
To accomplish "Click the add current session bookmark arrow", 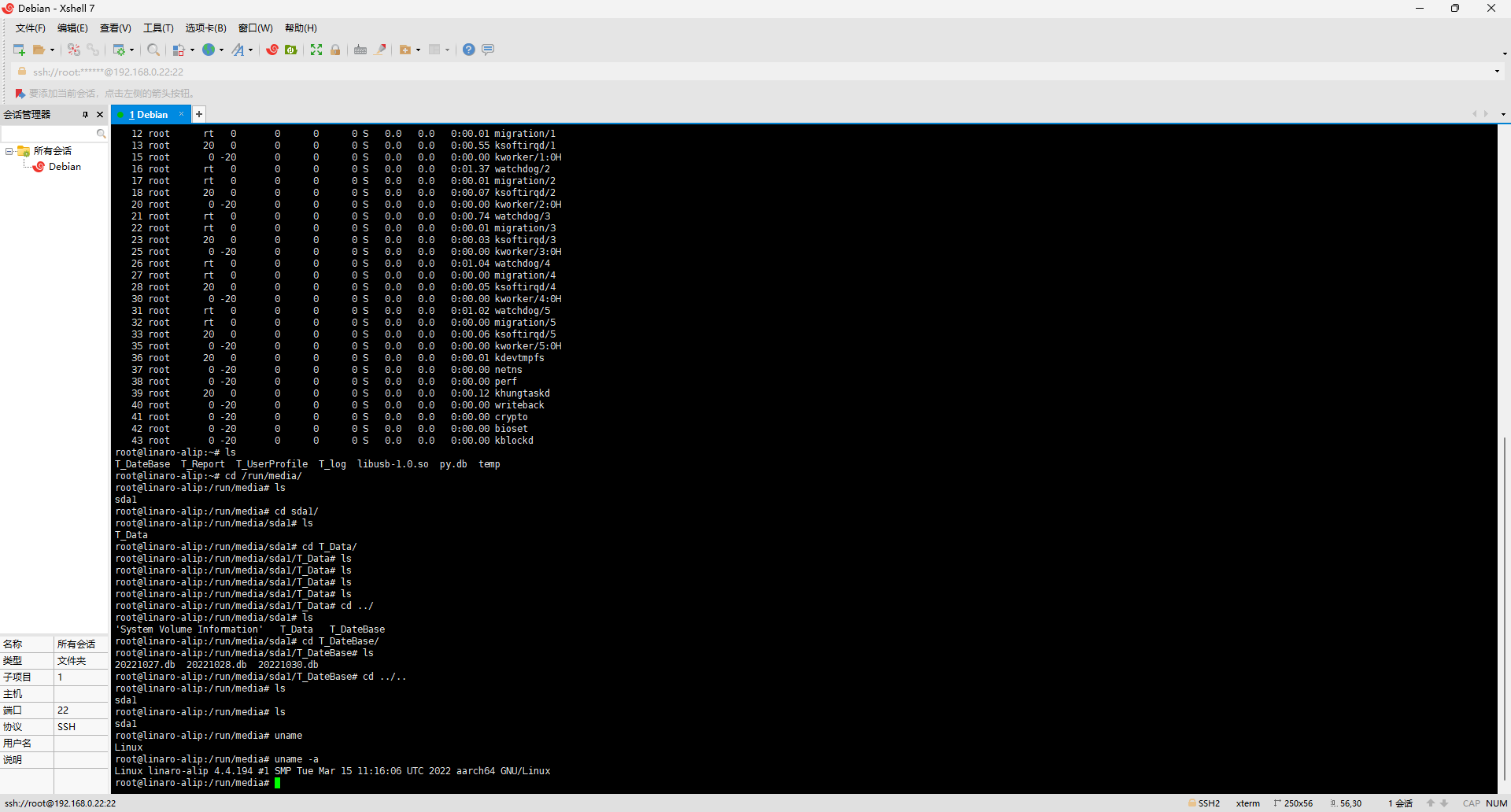I will [20, 94].
